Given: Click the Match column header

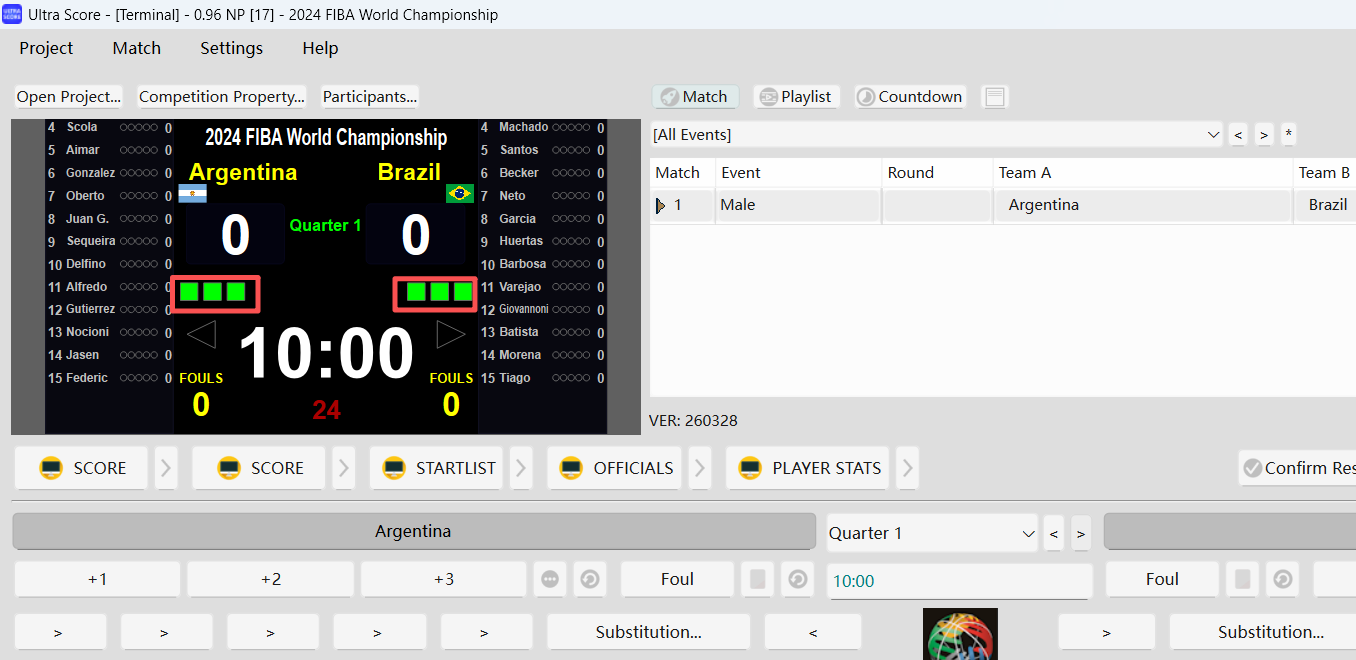Looking at the screenshot, I should [682, 173].
